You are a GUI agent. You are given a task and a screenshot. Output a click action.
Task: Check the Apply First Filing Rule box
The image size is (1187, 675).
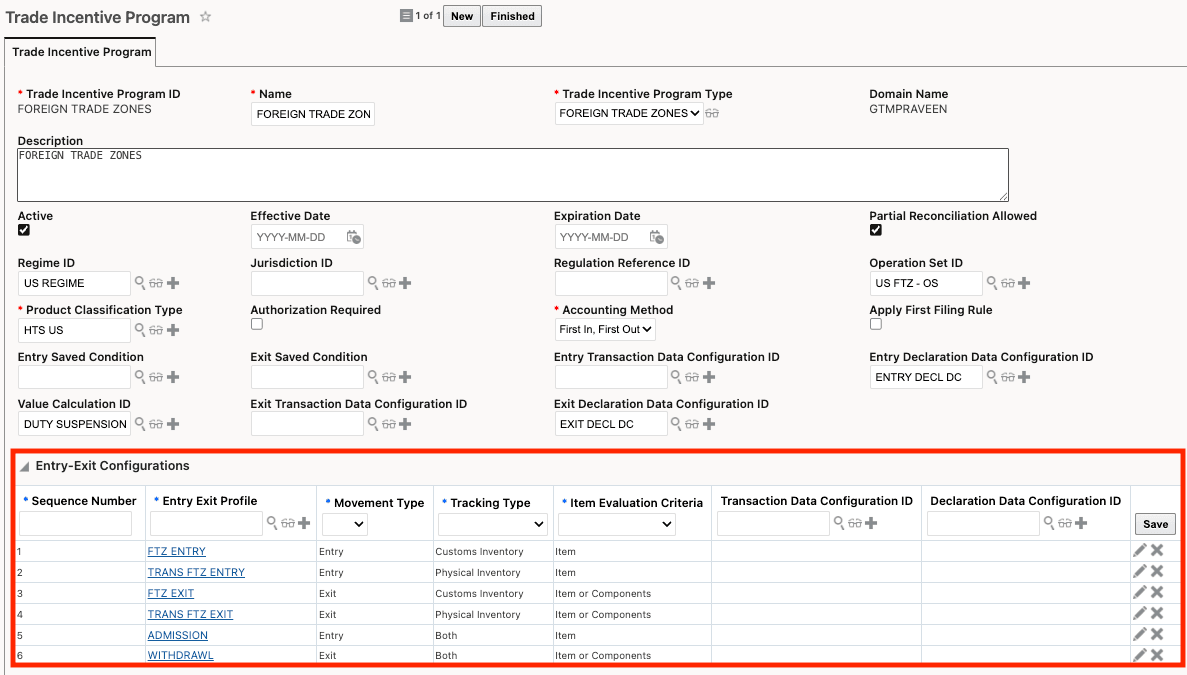[876, 324]
